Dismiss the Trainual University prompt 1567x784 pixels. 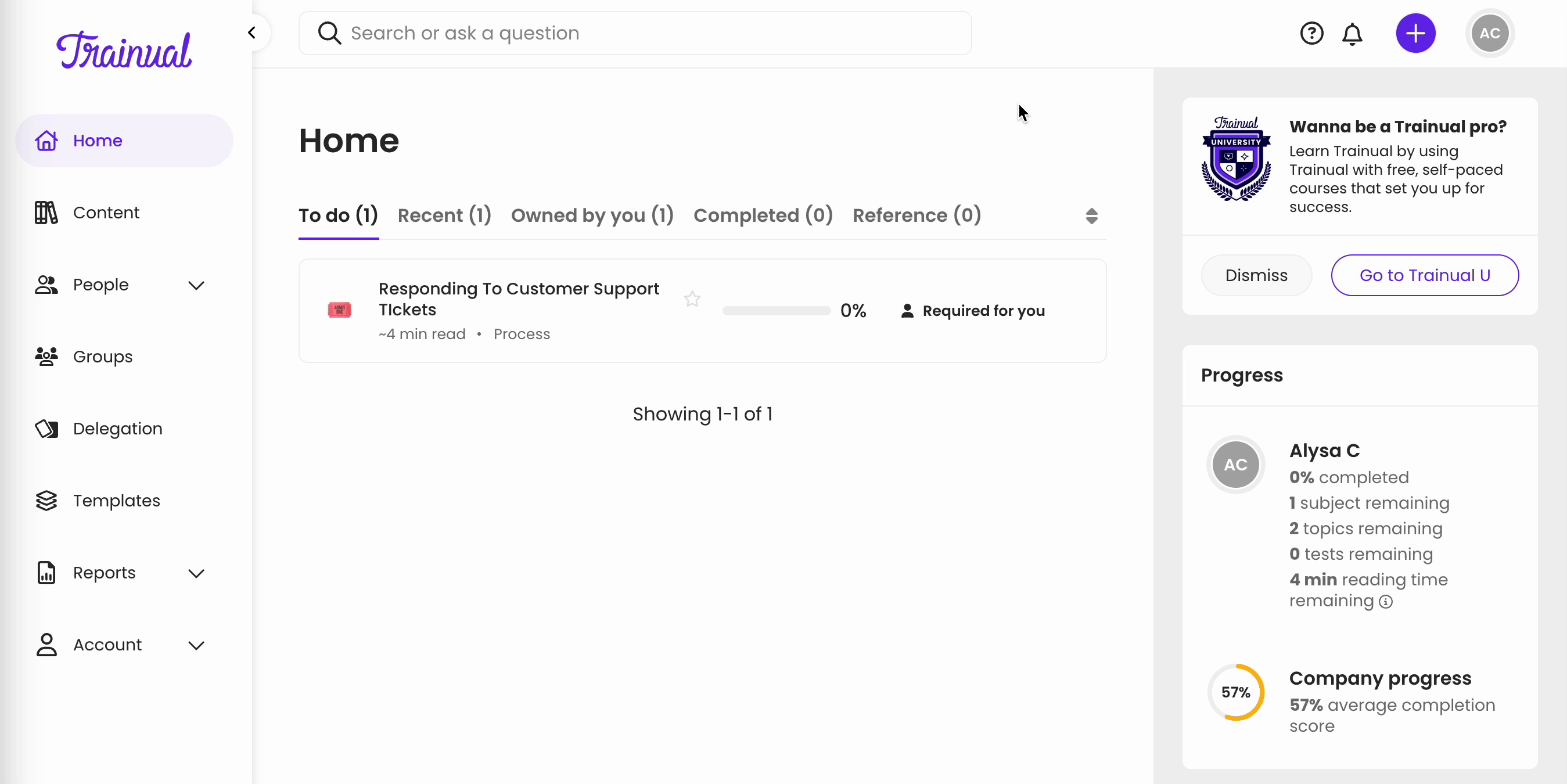point(1256,275)
